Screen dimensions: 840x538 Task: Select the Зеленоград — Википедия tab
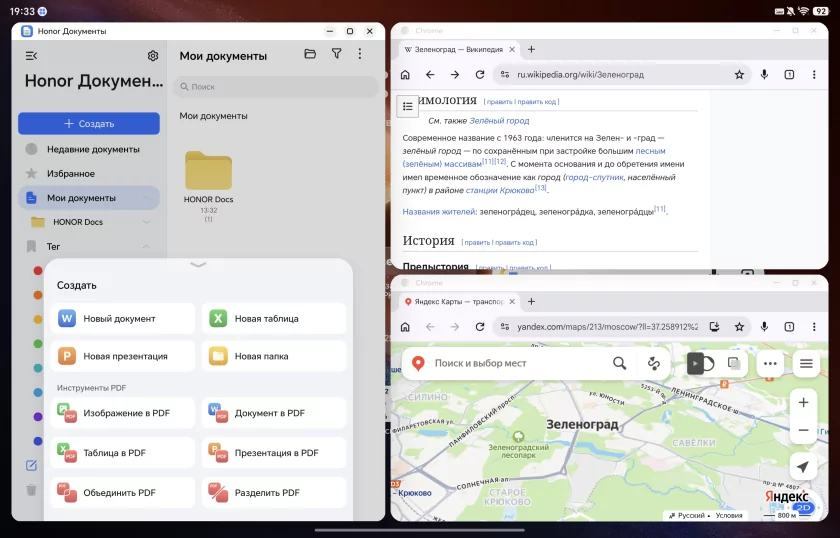tap(453, 49)
